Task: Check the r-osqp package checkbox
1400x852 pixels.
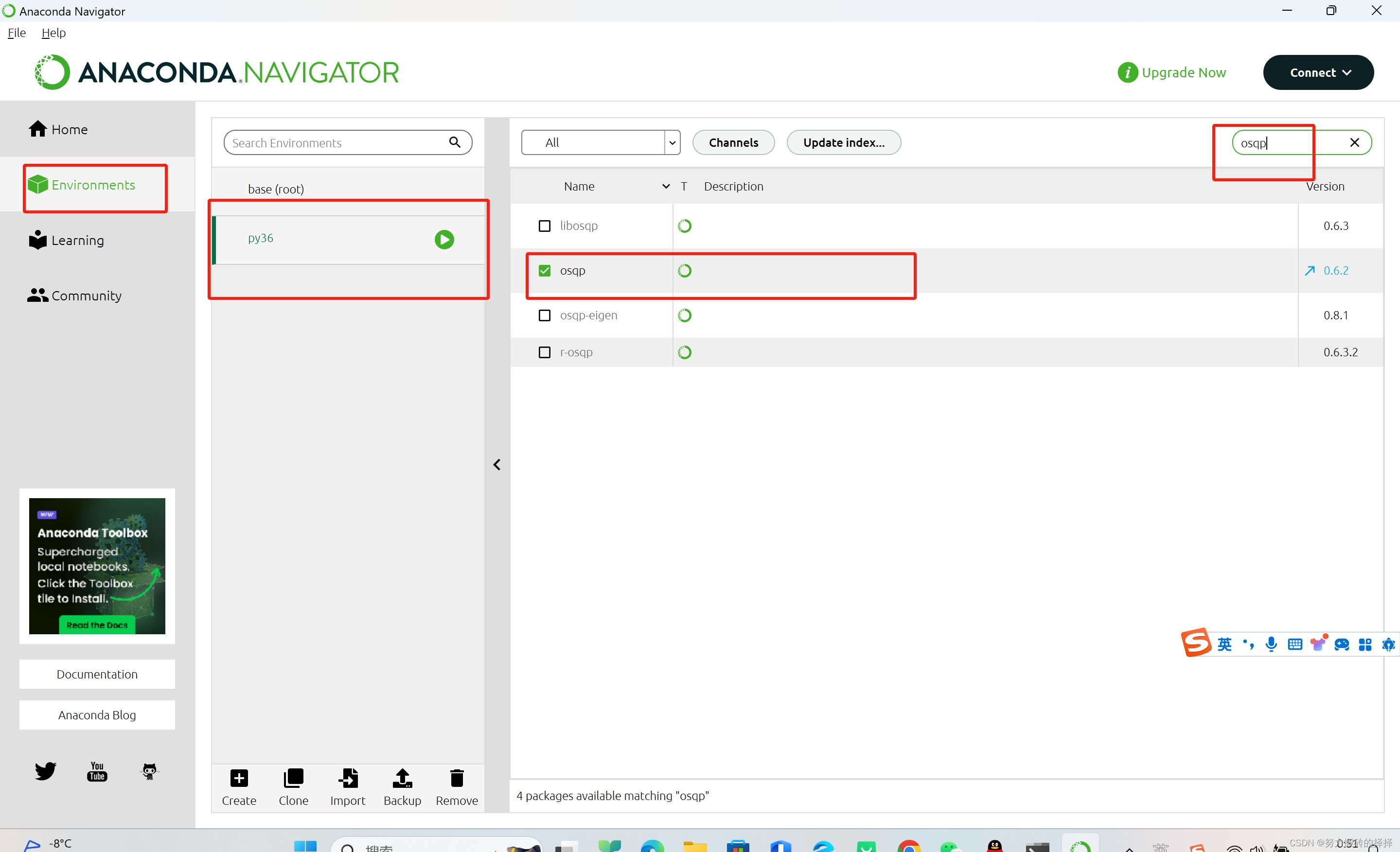Action: [544, 353]
